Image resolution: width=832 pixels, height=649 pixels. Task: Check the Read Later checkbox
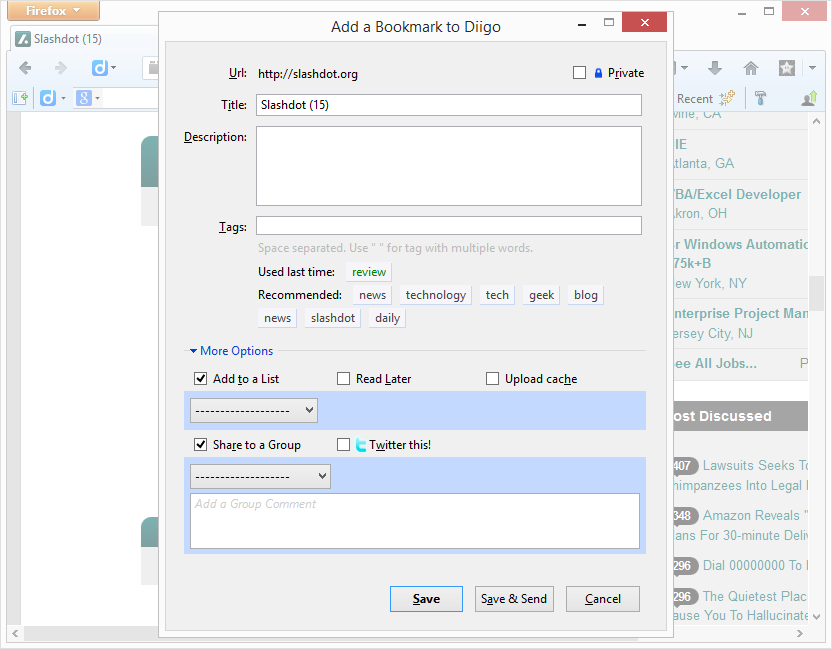click(343, 378)
